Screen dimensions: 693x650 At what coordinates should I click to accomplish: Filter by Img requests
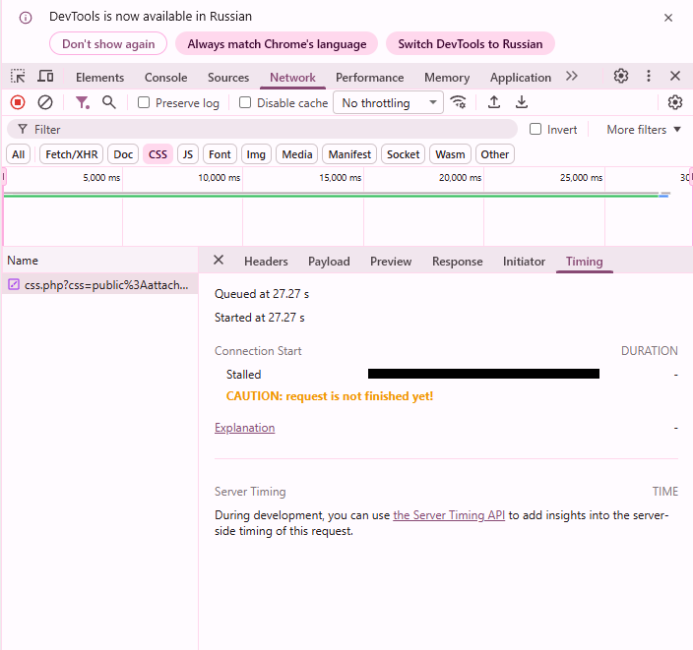click(256, 154)
